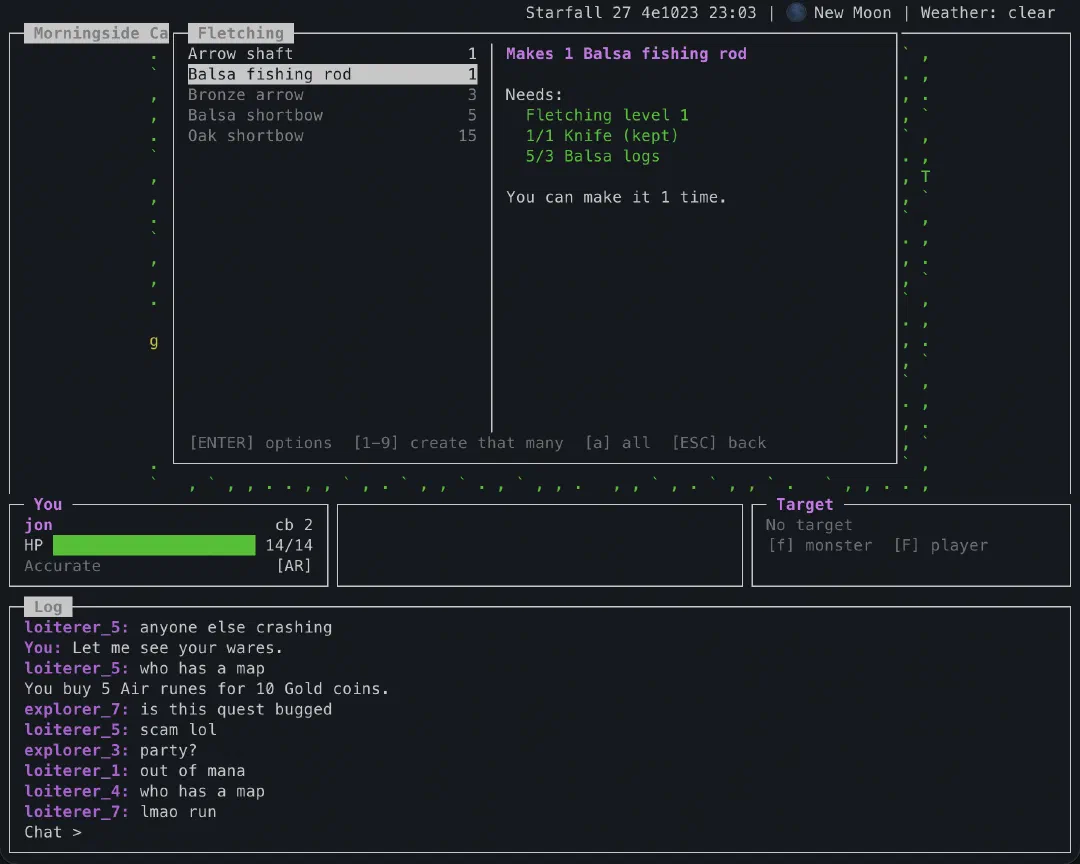Click the "New Moon" label

point(852,13)
